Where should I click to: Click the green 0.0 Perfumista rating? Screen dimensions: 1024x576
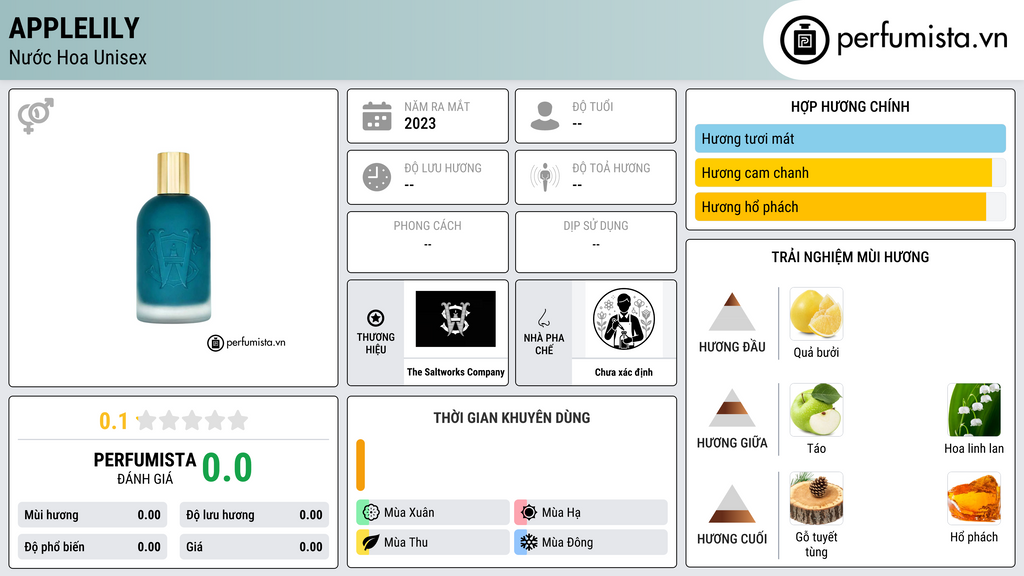tap(227, 468)
